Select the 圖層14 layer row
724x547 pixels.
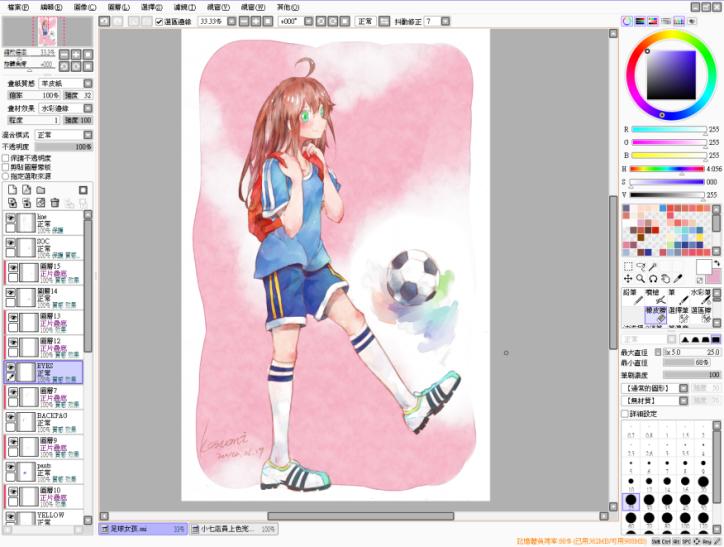click(x=43, y=298)
